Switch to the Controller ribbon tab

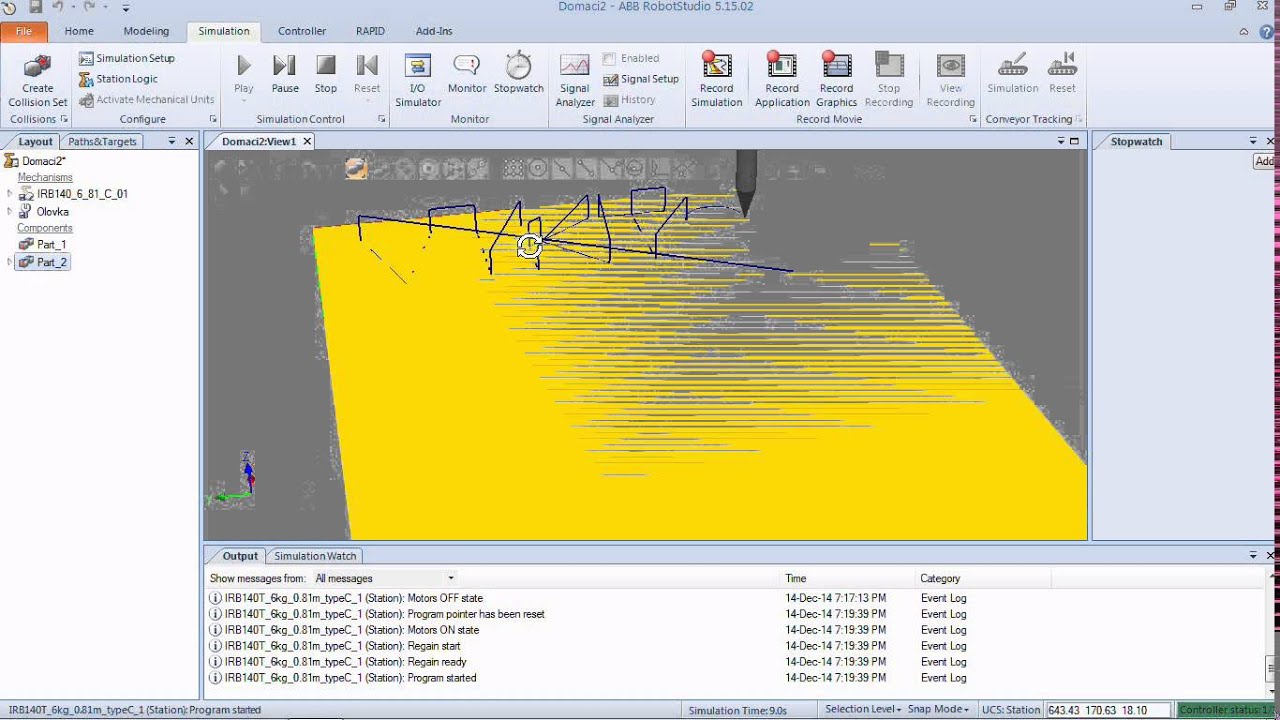[x=302, y=31]
